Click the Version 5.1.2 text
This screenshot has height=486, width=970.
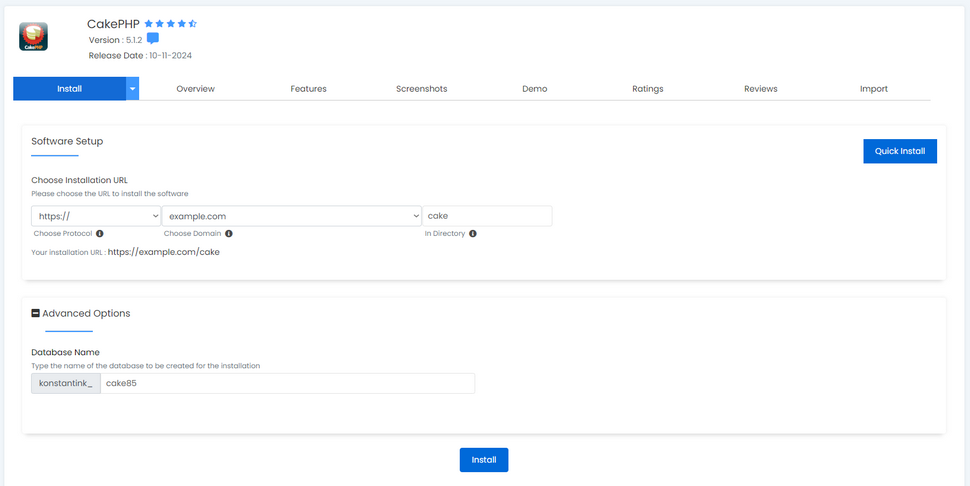tap(116, 40)
